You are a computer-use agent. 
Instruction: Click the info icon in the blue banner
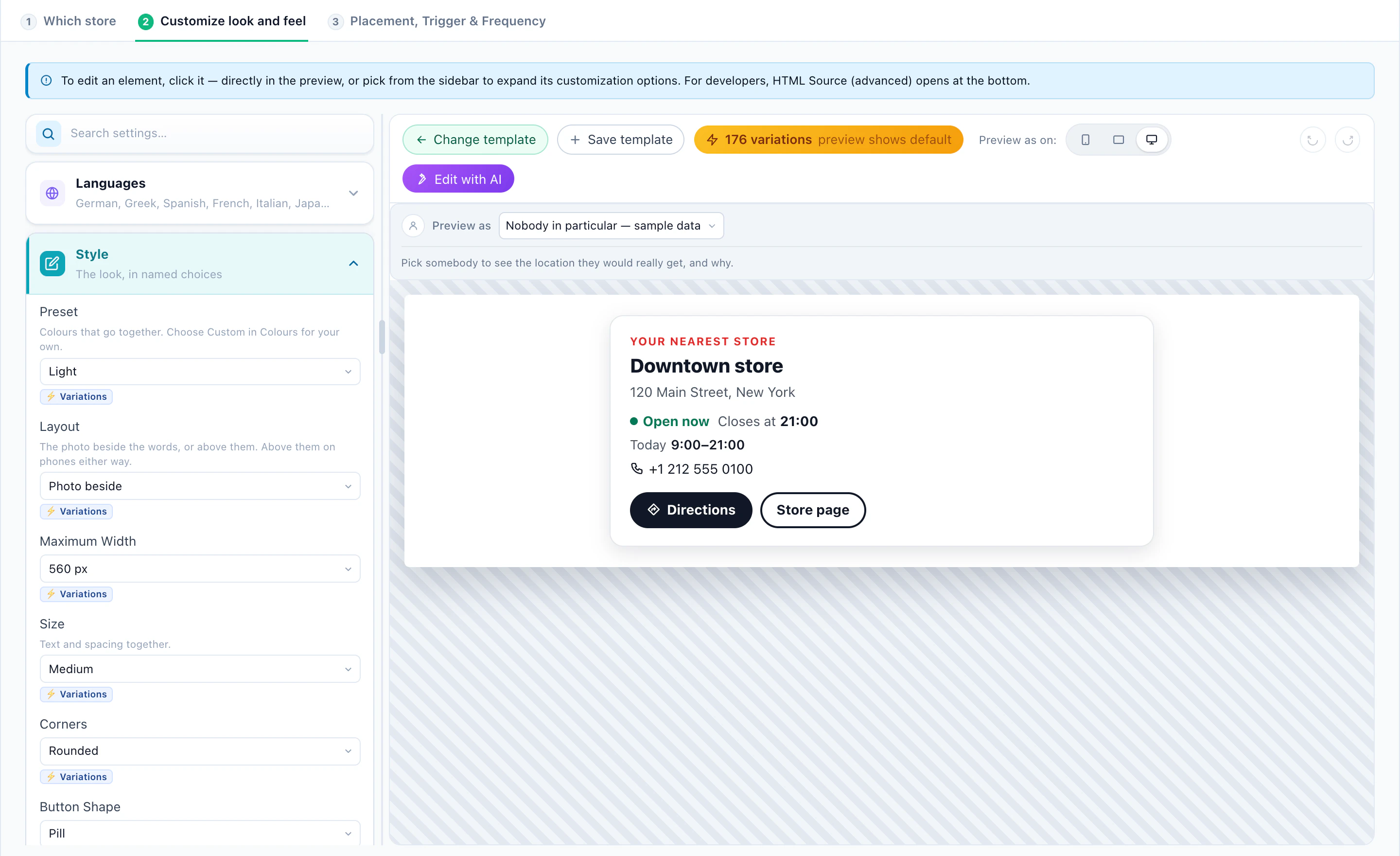[x=47, y=81]
